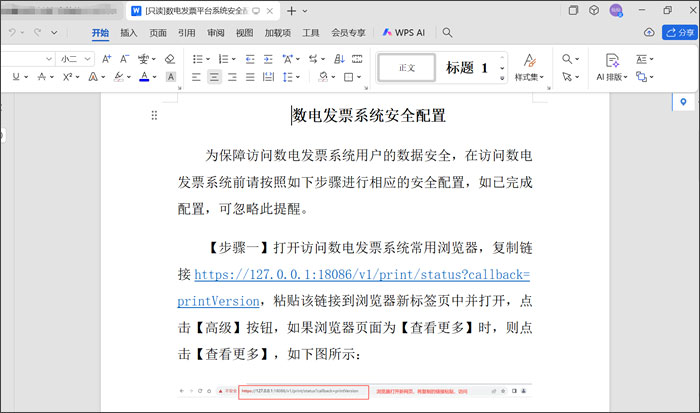Open the 127.0.0.1:18086 hyperlink in document
This screenshot has height=413, width=700.
point(361,274)
